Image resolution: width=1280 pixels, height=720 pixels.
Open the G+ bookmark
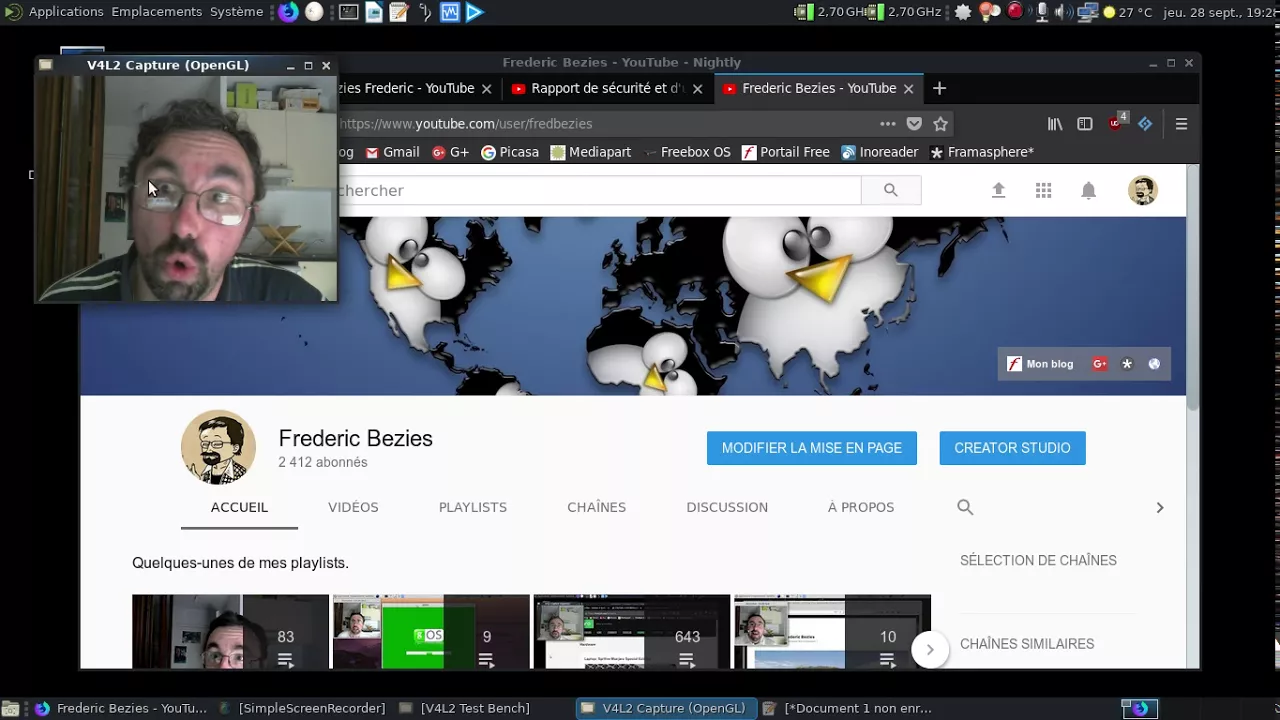pyautogui.click(x=450, y=152)
